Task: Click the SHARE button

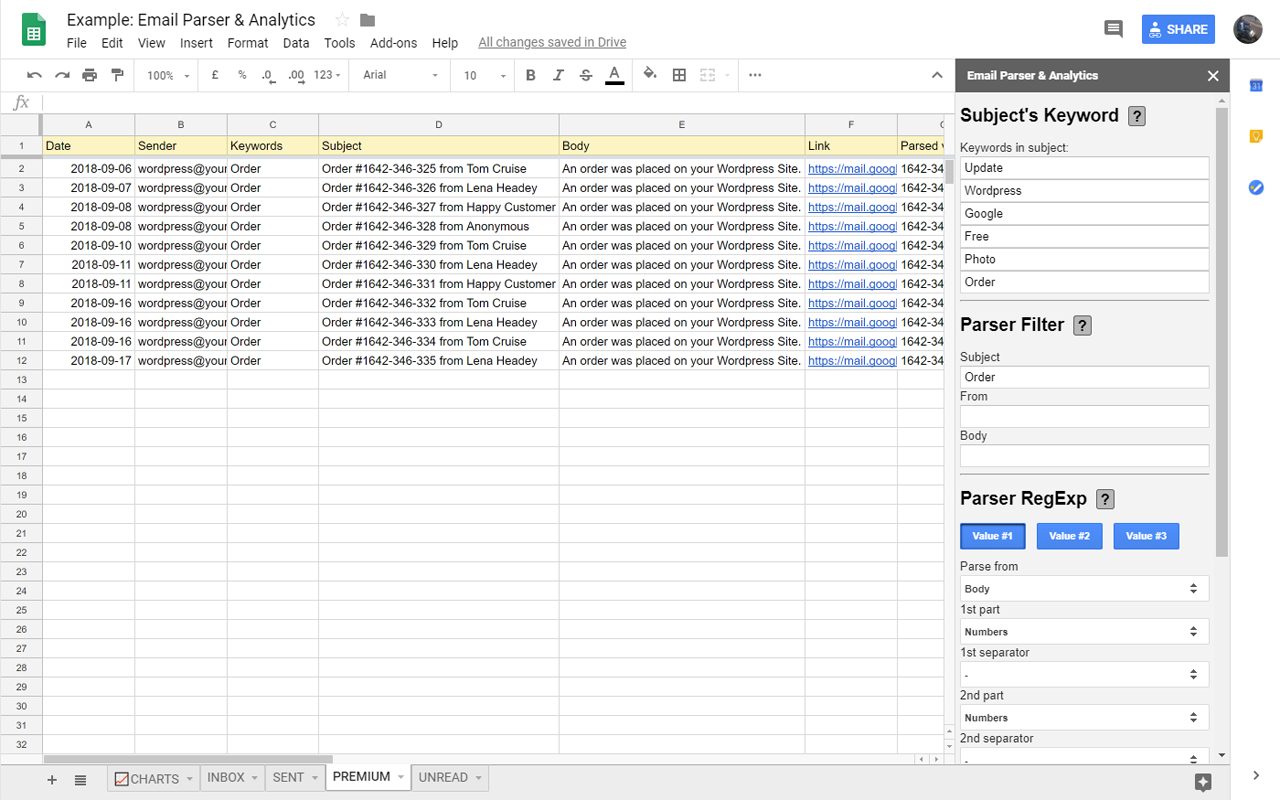Action: tap(1178, 29)
